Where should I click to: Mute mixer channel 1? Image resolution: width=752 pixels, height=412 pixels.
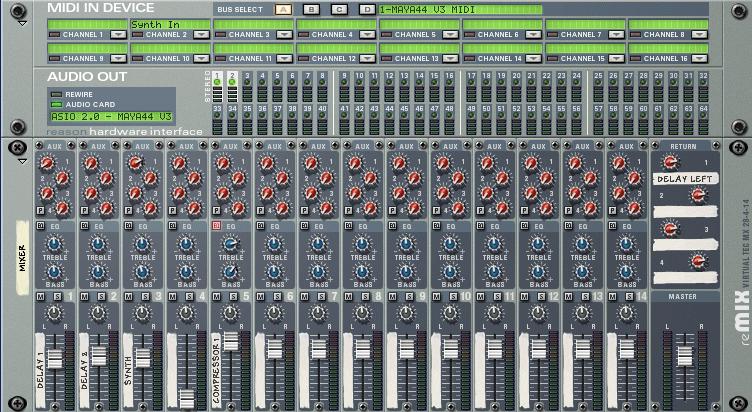40,297
